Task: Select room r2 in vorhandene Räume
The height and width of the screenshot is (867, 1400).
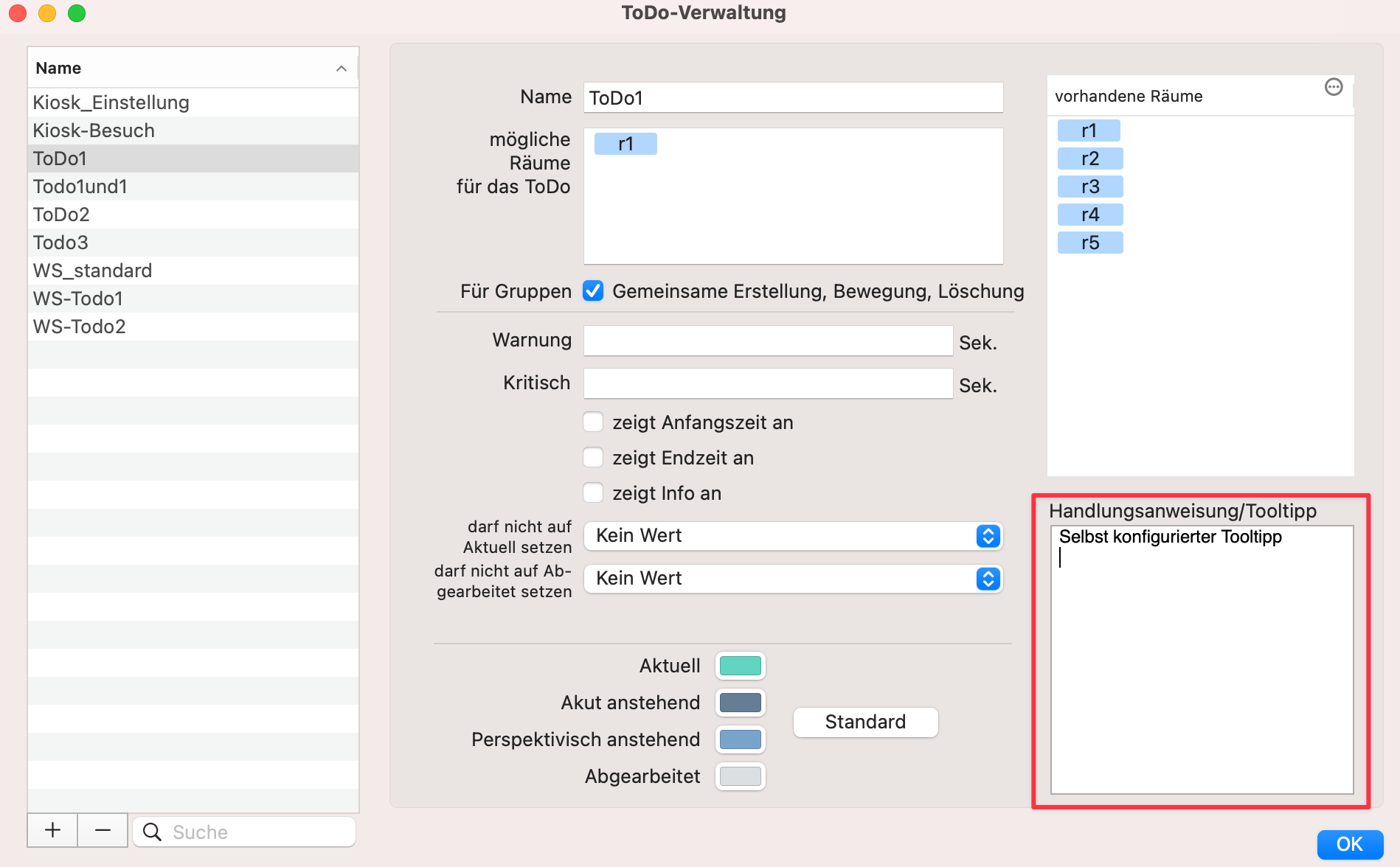Action: click(x=1090, y=159)
